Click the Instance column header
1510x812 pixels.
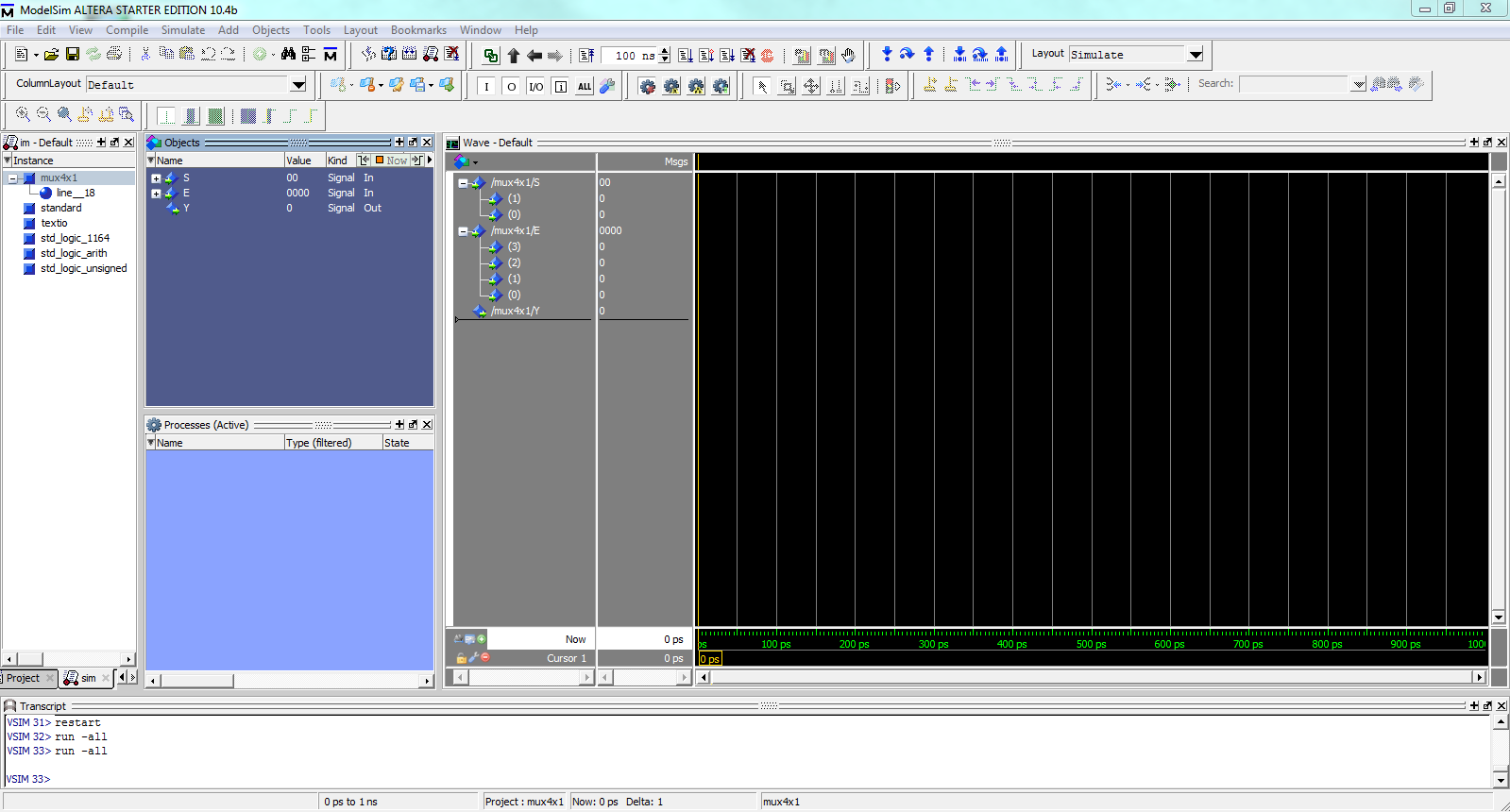point(71,161)
